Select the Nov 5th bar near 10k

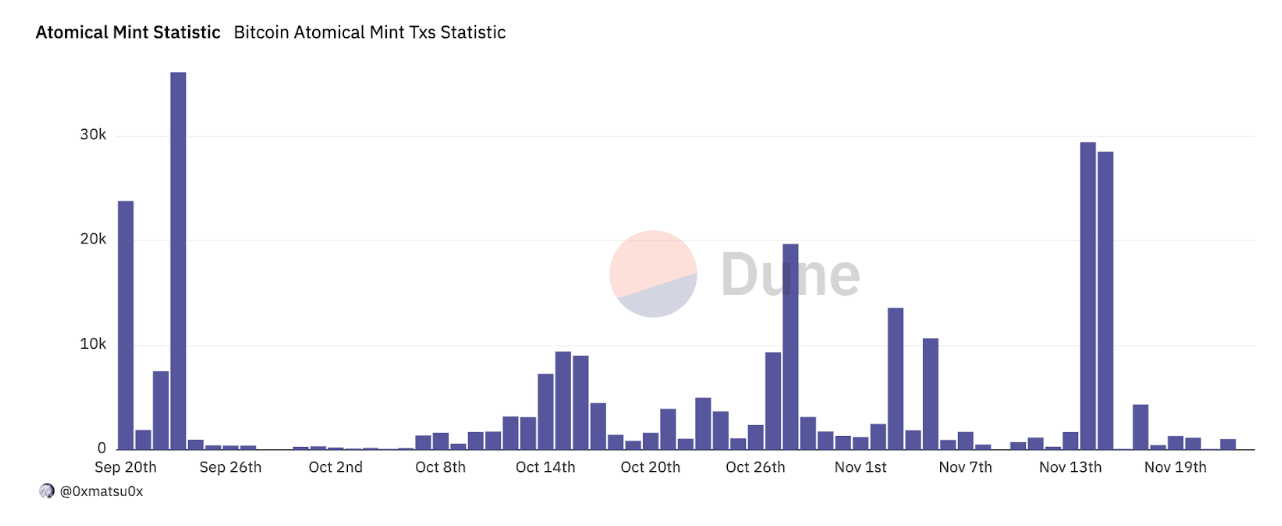(930, 393)
